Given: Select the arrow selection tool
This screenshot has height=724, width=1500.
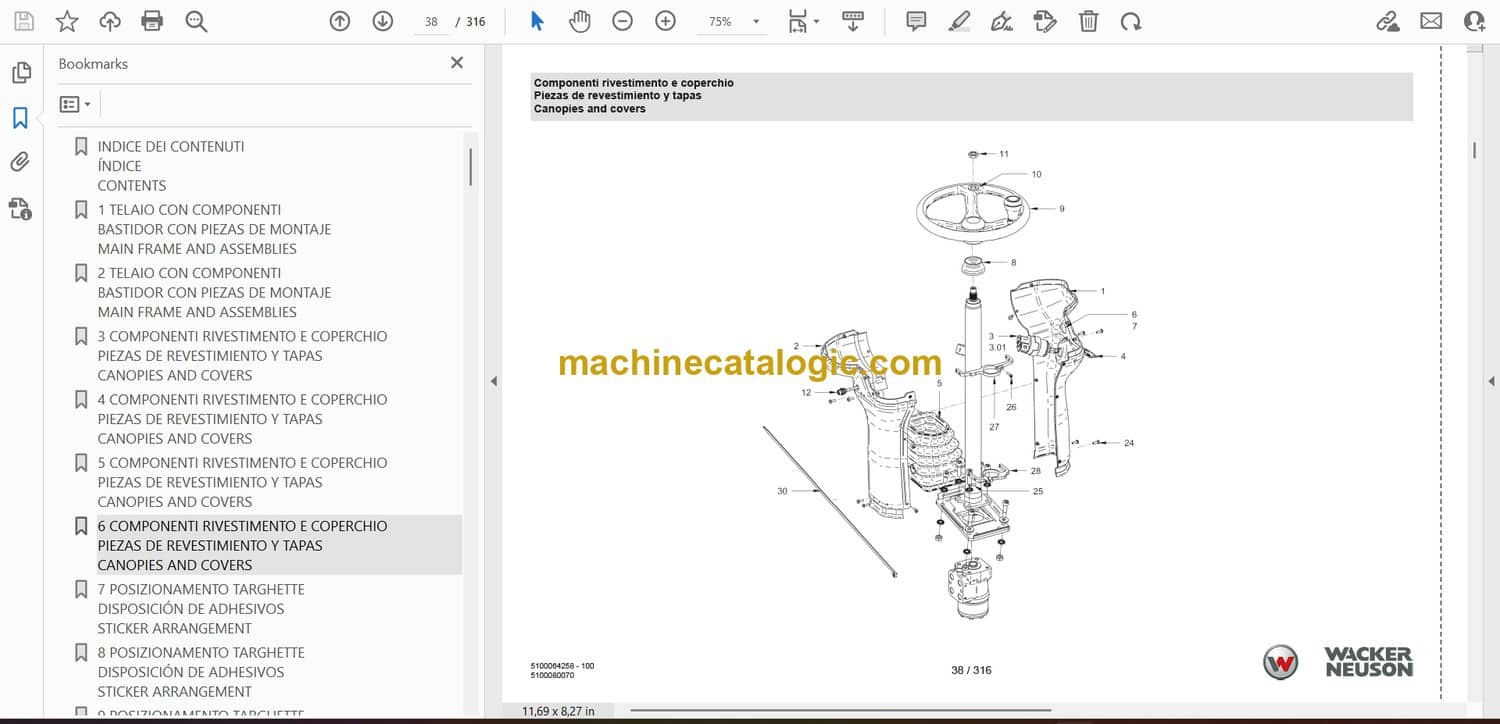Looking at the screenshot, I should pos(537,21).
